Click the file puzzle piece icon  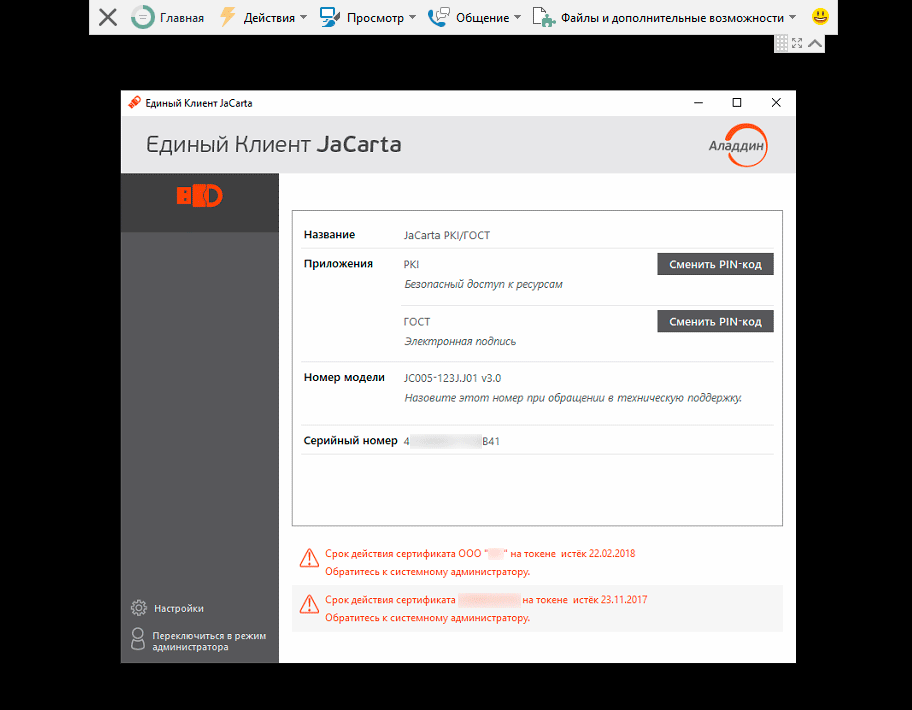[544, 17]
